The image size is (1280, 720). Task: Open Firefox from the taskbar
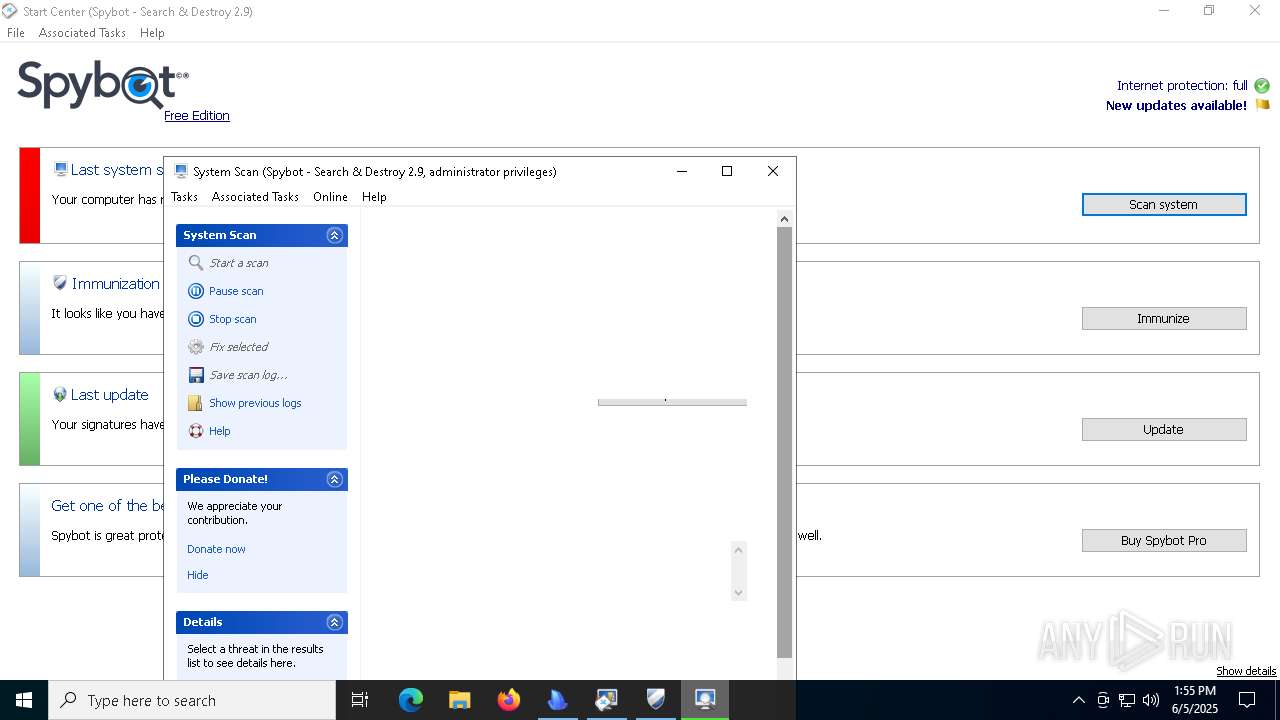click(x=509, y=700)
